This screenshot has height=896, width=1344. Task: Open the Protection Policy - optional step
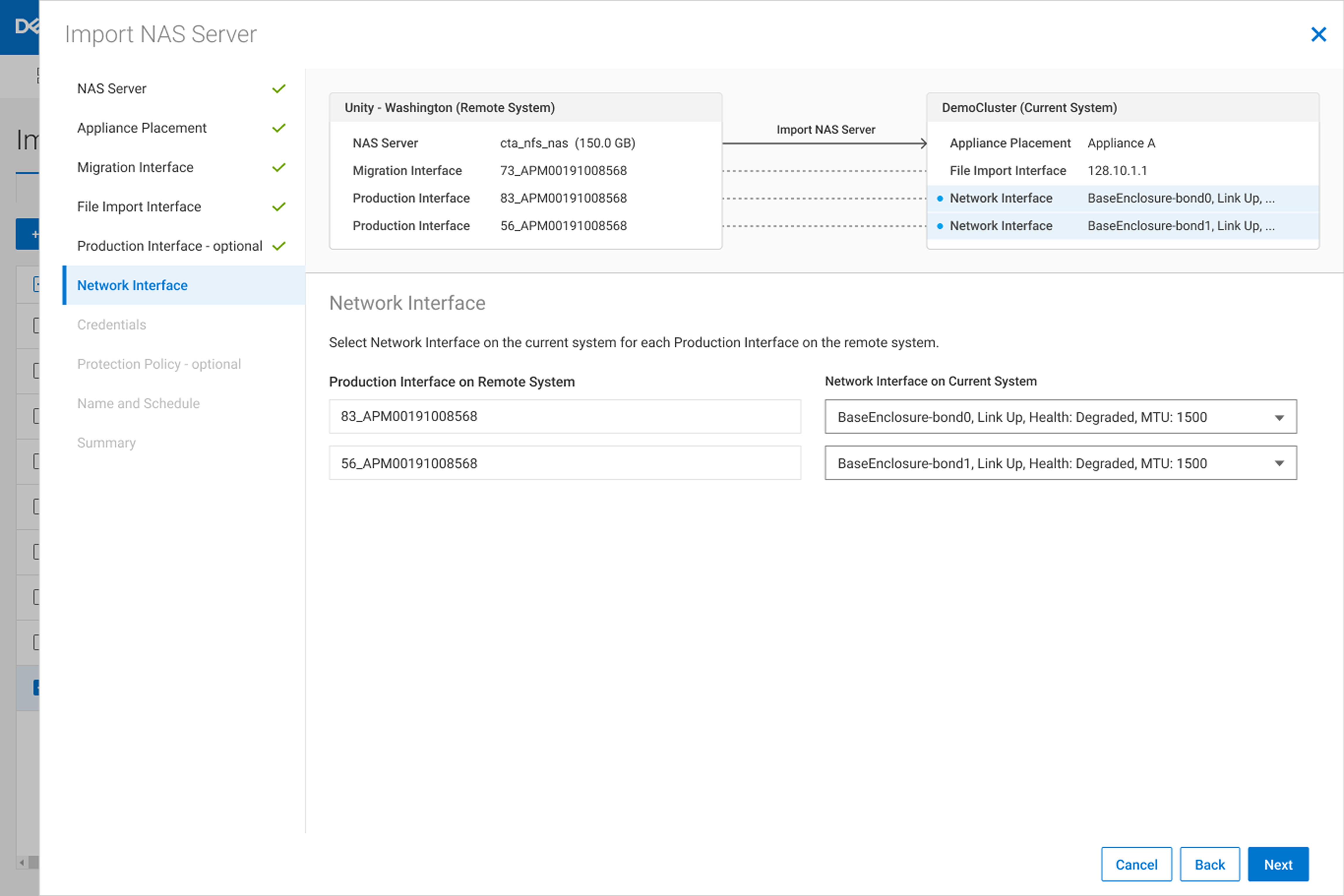click(x=159, y=364)
